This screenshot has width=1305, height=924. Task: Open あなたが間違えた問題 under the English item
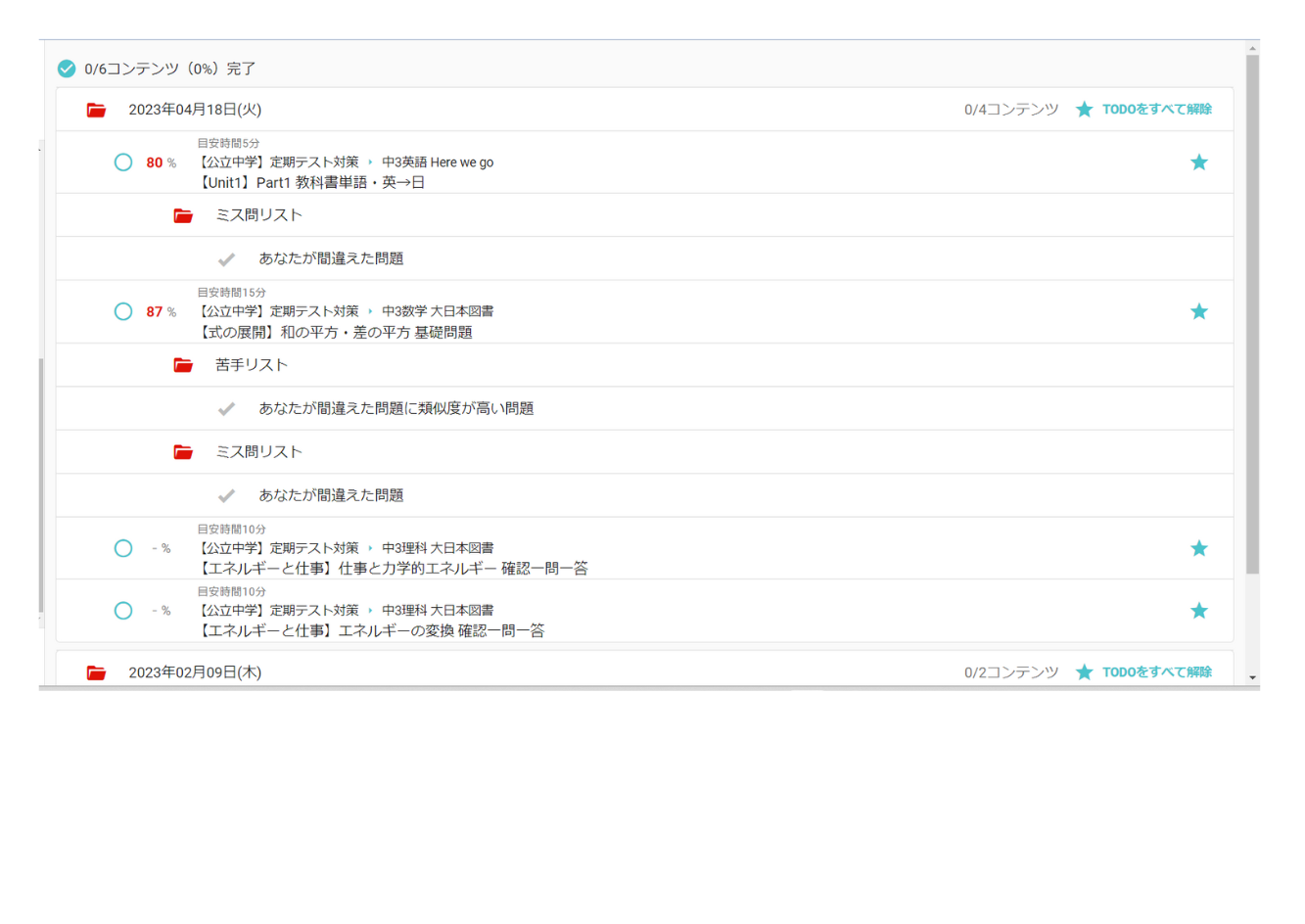click(x=331, y=258)
